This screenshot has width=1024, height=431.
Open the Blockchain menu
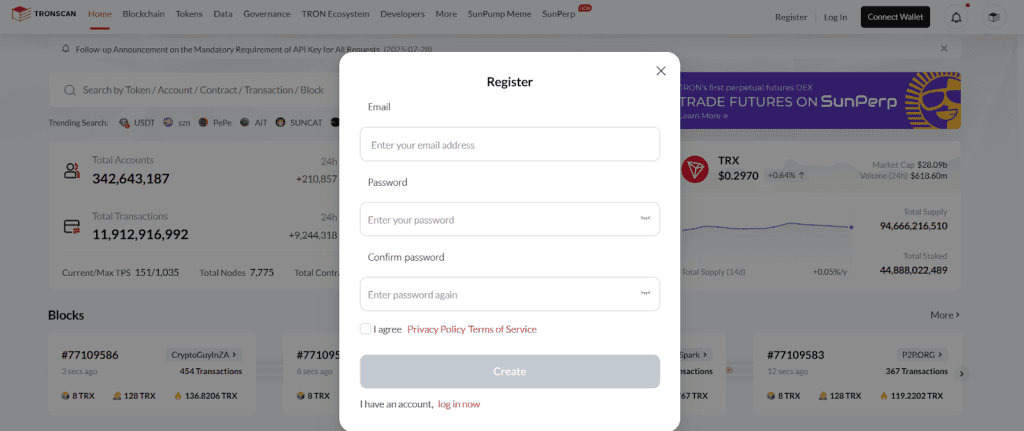[x=144, y=15]
